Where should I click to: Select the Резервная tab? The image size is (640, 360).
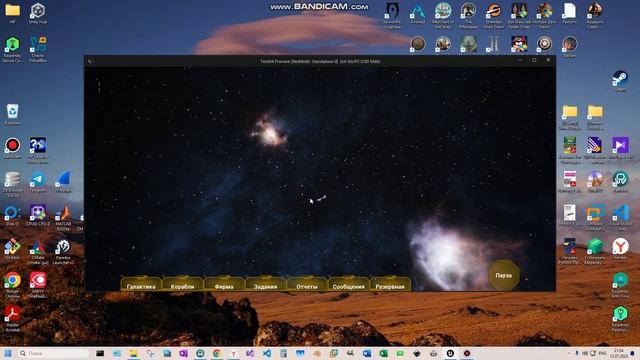pos(390,284)
